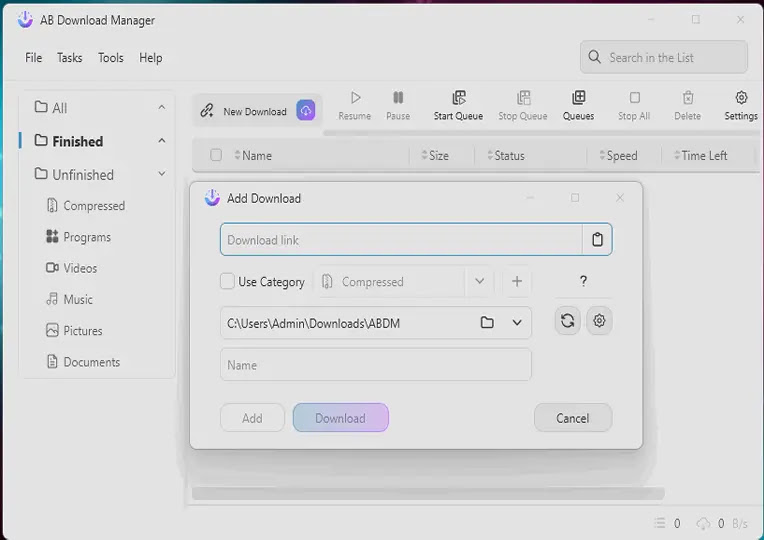Collapse the Unfinished folder chevron
The height and width of the screenshot is (540, 764).
(x=162, y=174)
